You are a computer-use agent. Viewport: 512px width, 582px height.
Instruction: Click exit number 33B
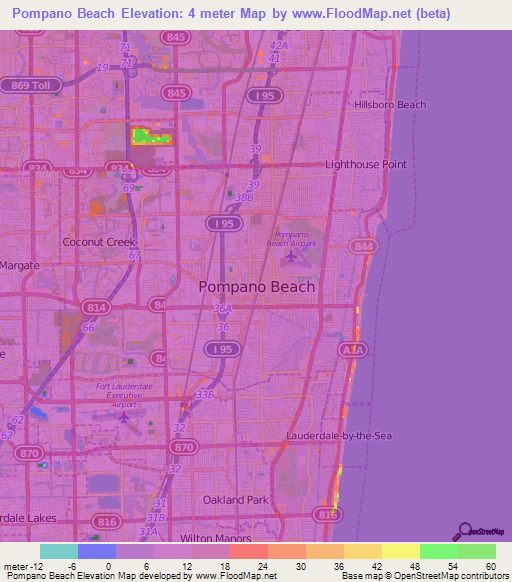(x=205, y=395)
